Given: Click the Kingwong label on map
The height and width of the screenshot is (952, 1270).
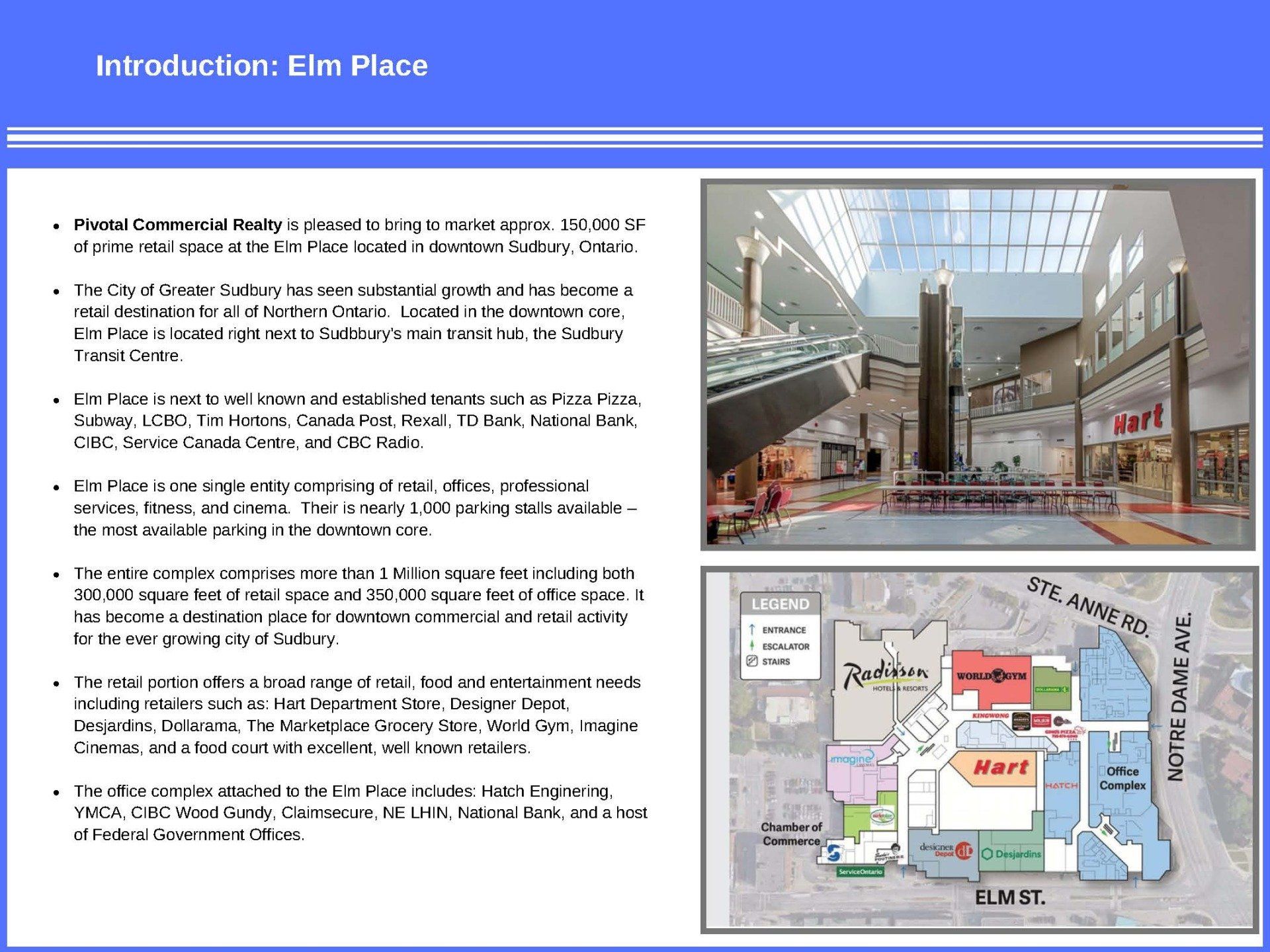Looking at the screenshot, I should pyautogui.click(x=990, y=715).
